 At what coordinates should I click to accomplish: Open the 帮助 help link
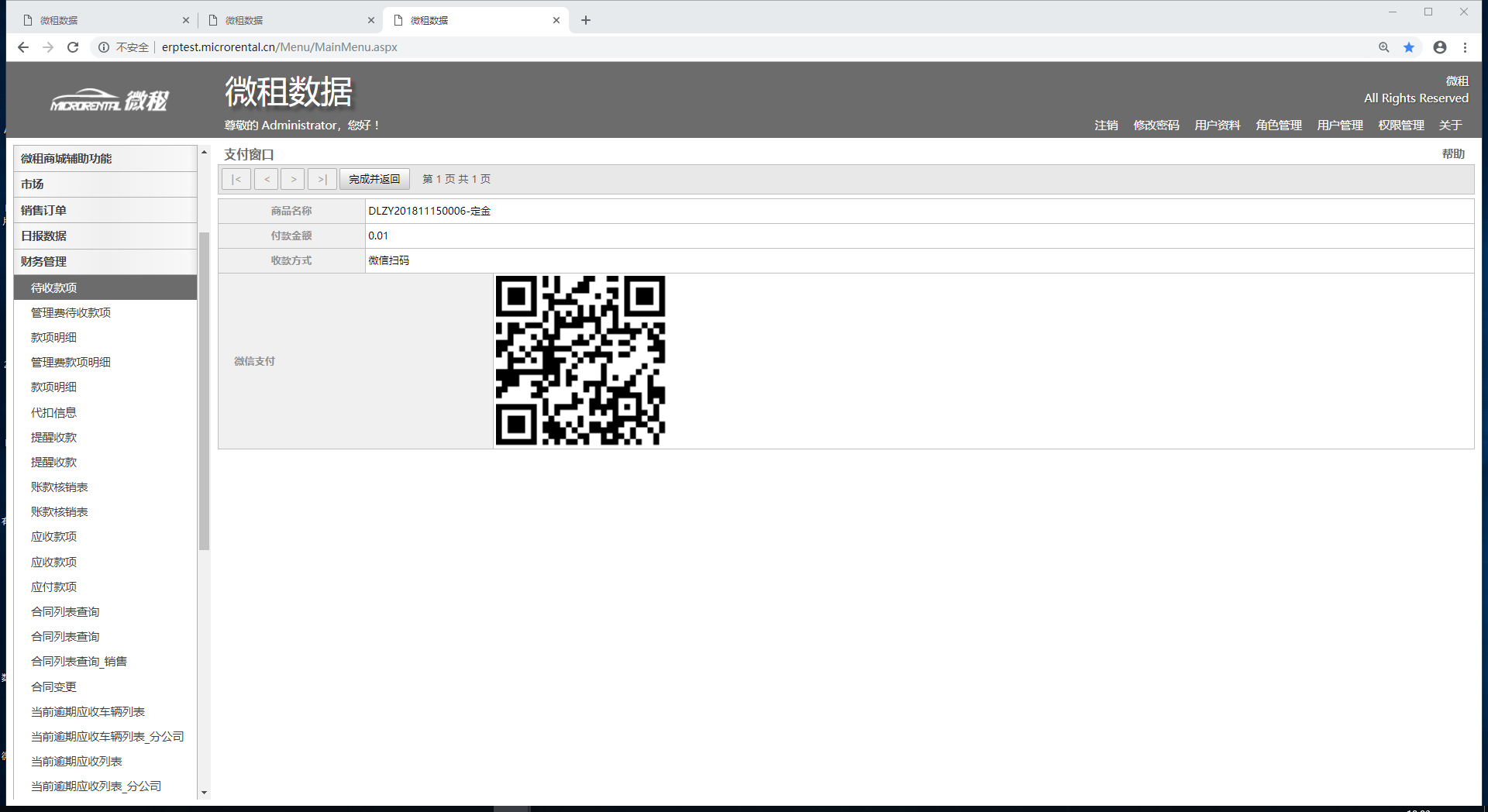pos(1453,154)
